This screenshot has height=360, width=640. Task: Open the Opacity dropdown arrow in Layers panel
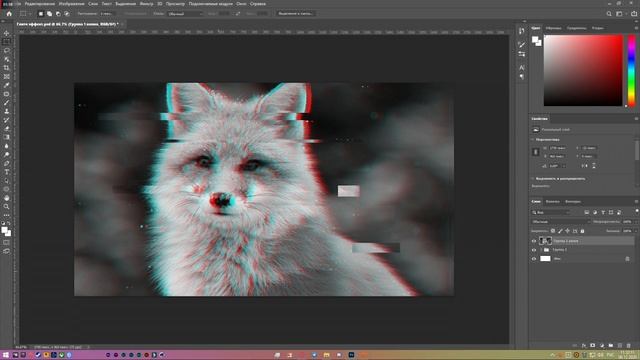[636, 222]
